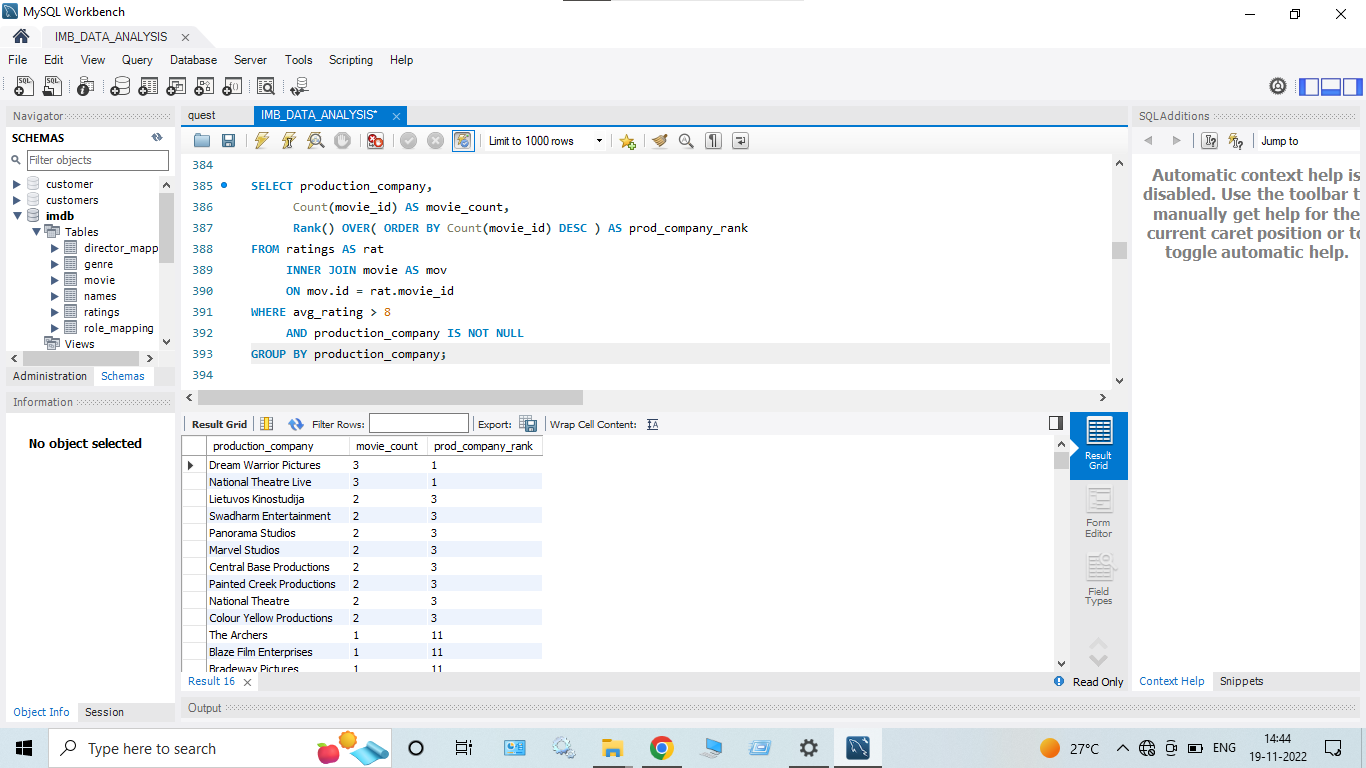Save snippet star icon

pos(627,141)
